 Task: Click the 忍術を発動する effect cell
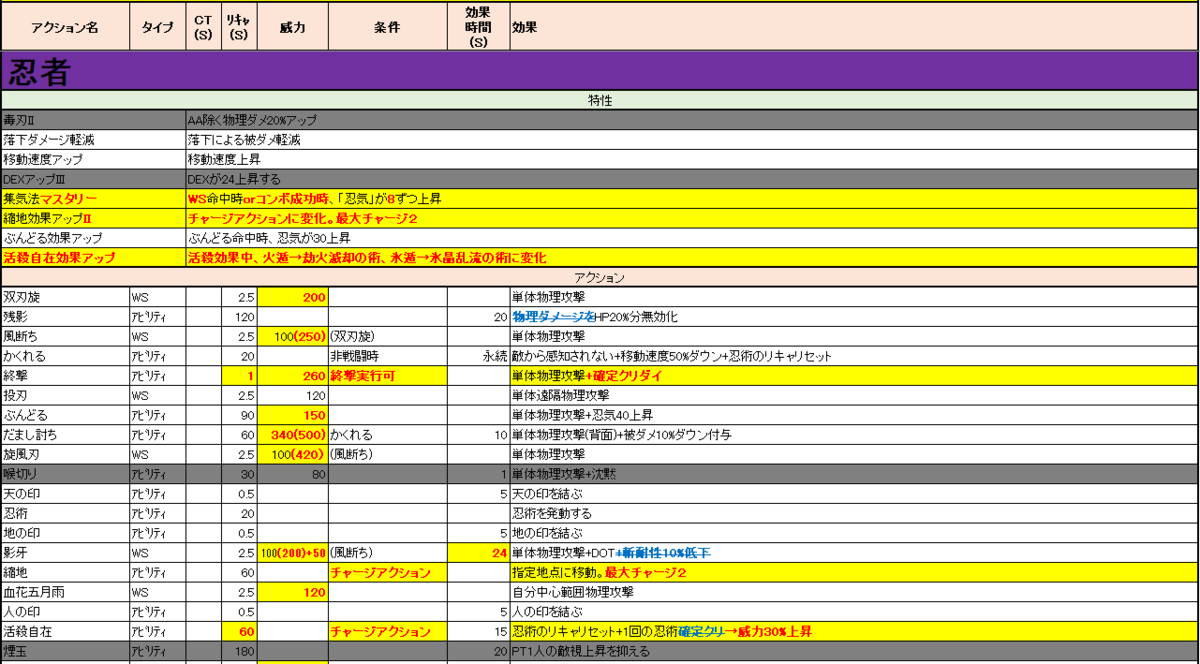tap(853, 514)
